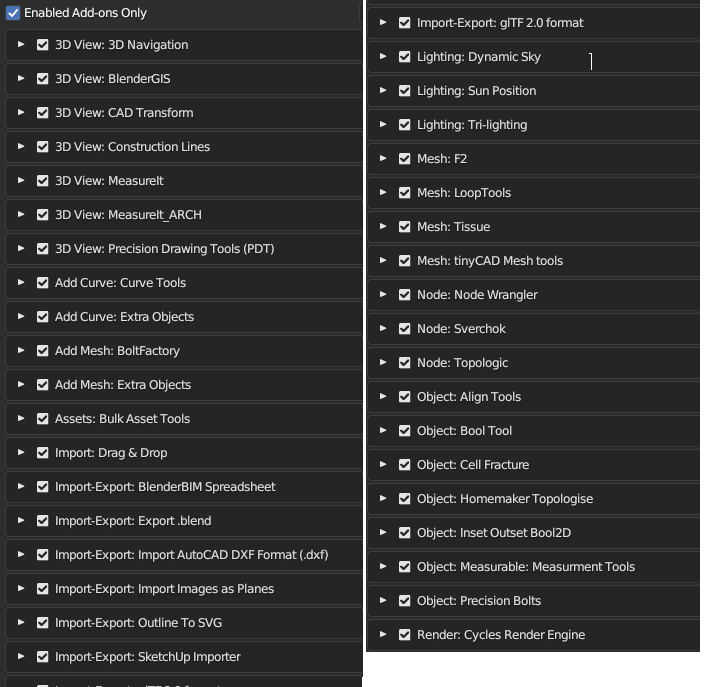Image resolution: width=707 pixels, height=687 pixels.
Task: Toggle the MeasureIt_ARCH add-on checkbox
Action: [x=42, y=215]
